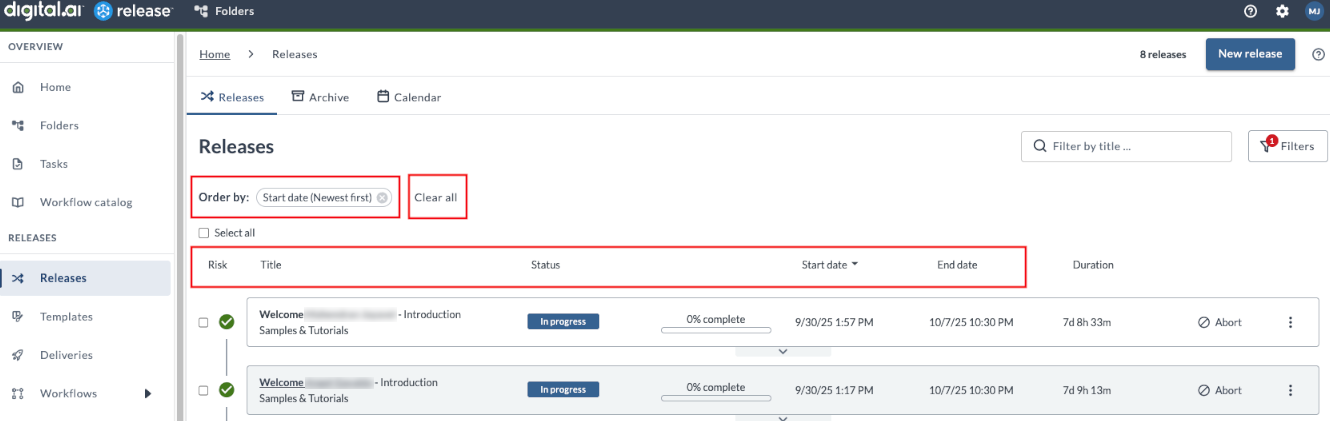
Task: Click the Clear all link
Action: (436, 198)
